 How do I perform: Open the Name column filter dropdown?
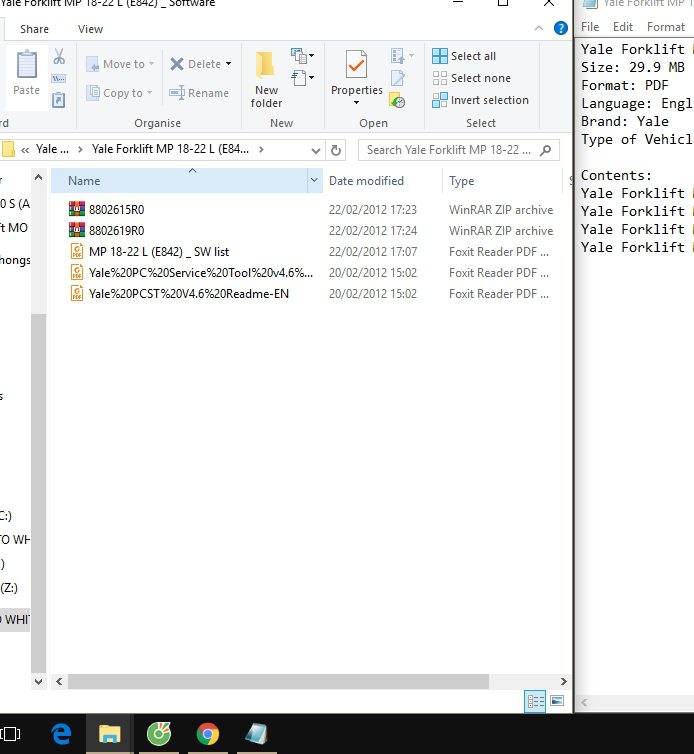coord(315,180)
